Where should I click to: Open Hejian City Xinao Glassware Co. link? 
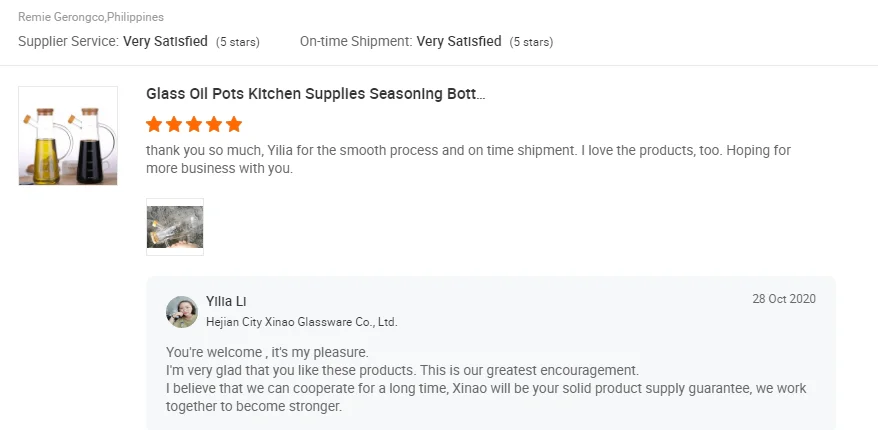pos(301,322)
